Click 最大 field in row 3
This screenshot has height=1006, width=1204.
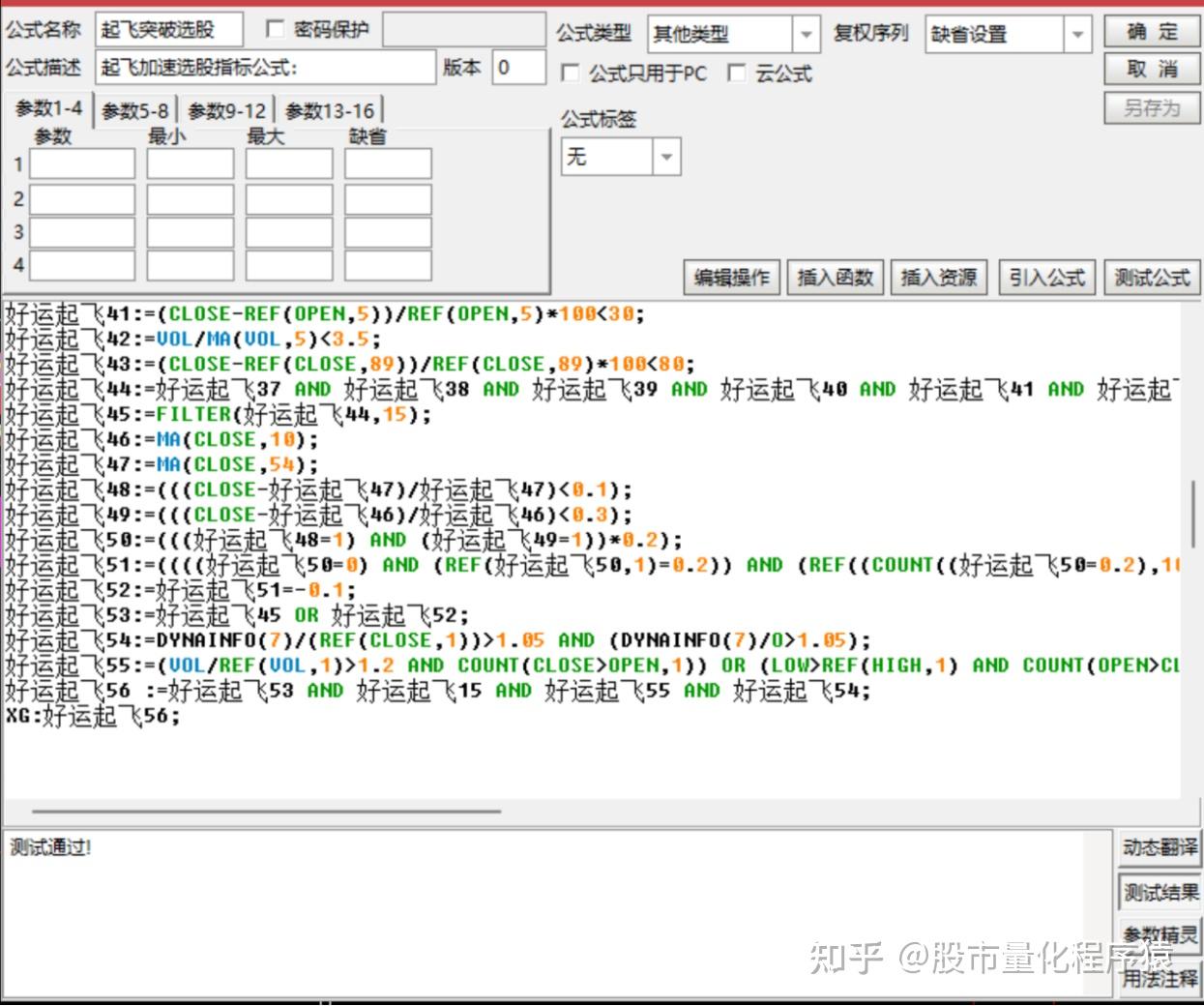[x=289, y=231]
